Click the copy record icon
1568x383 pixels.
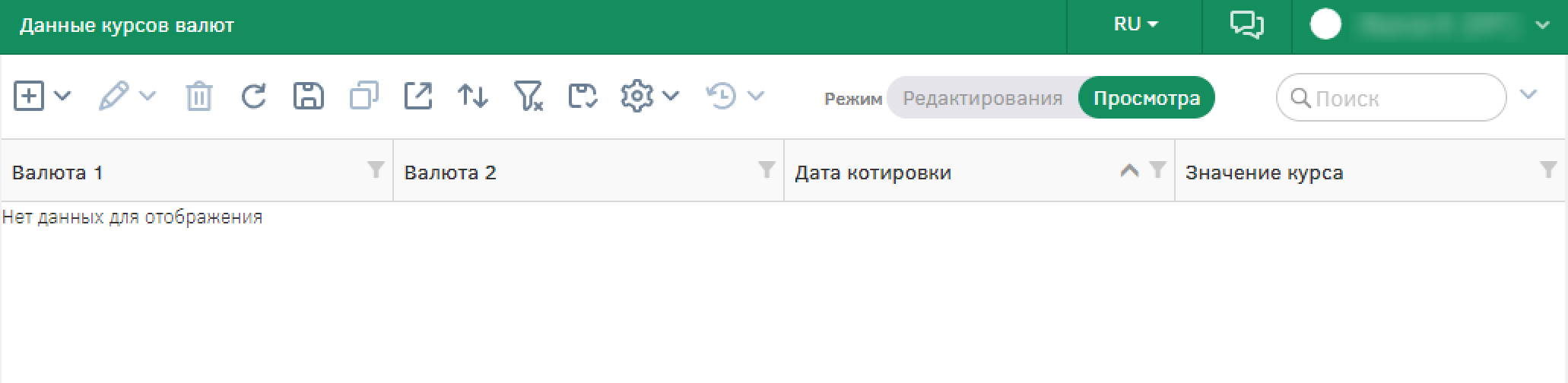(363, 97)
